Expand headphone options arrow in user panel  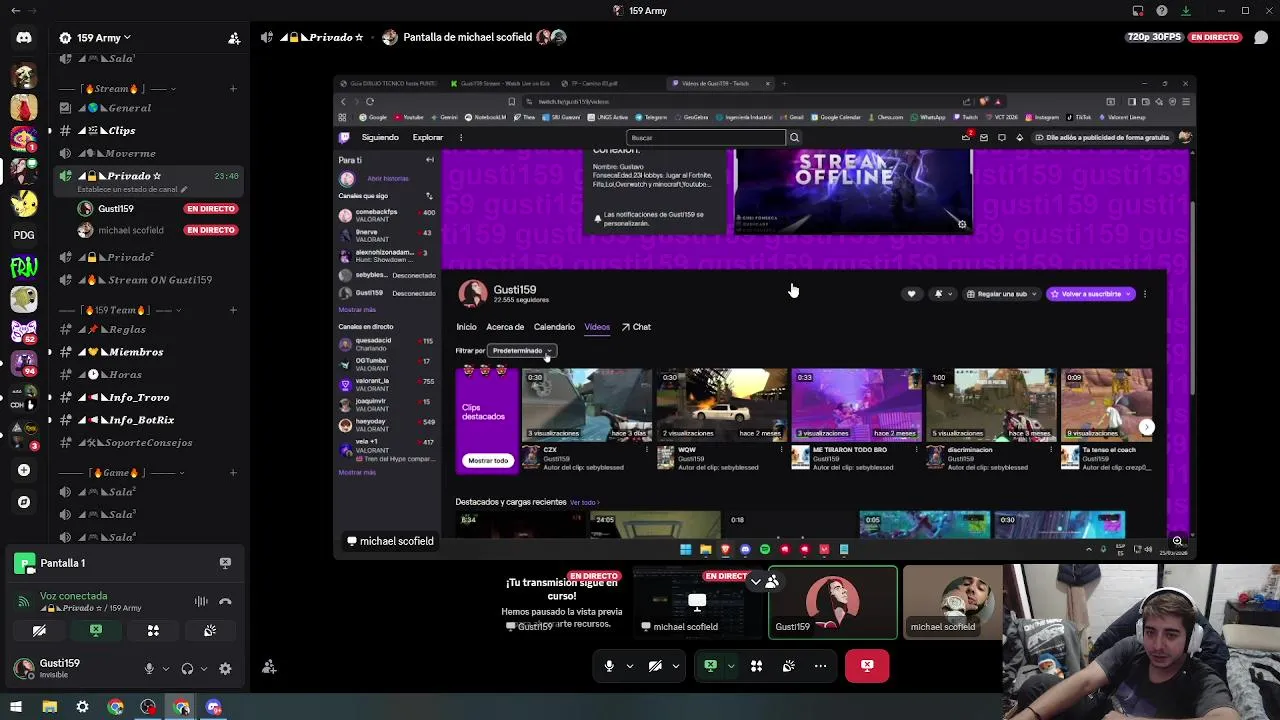point(204,669)
